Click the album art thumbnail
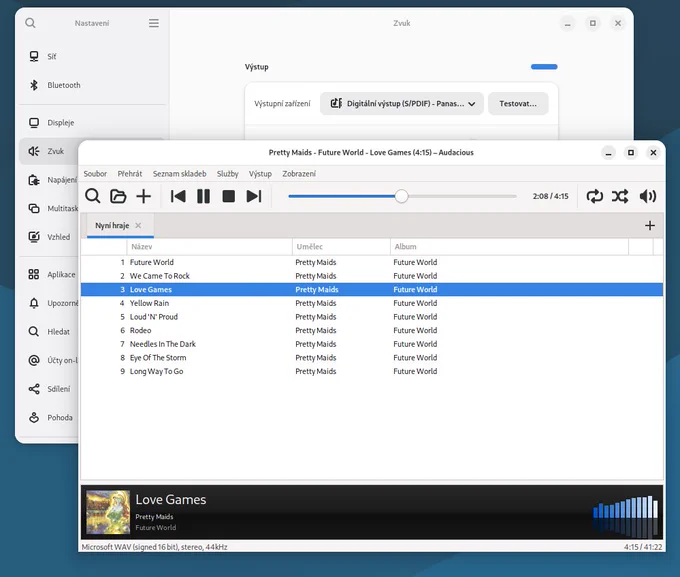The image size is (680, 577). [x=108, y=512]
